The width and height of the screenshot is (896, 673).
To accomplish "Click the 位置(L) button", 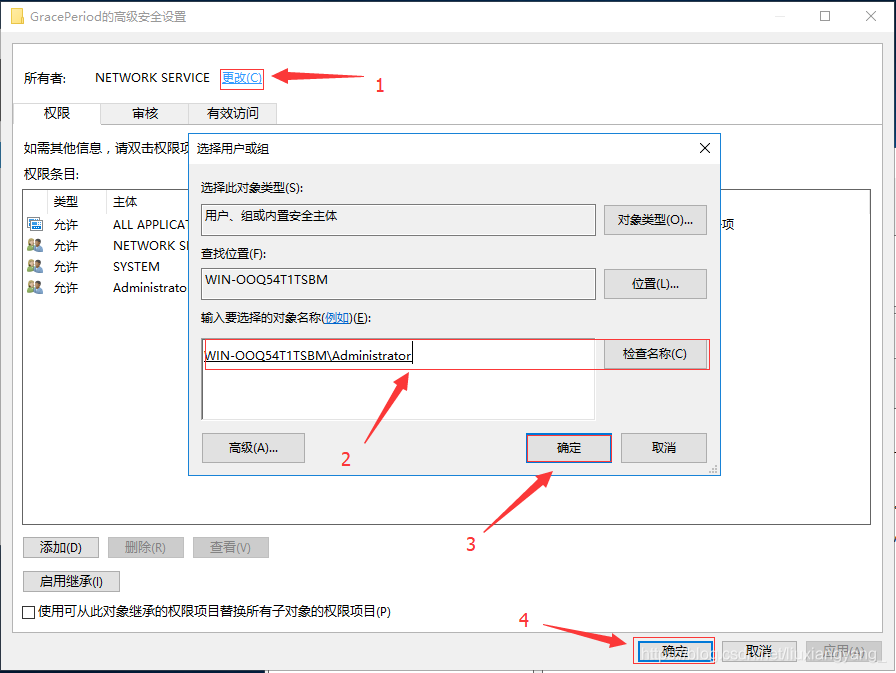I will coord(655,284).
